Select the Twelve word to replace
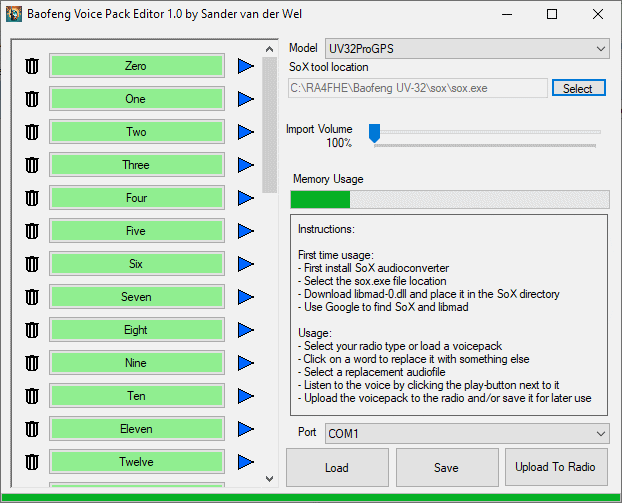 (137, 462)
